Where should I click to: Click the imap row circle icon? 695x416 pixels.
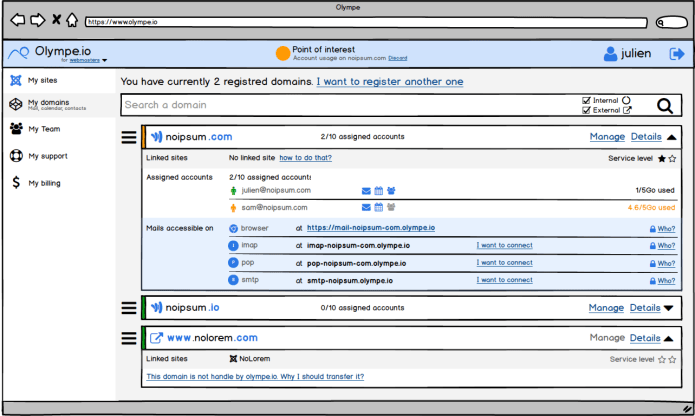pyautogui.click(x=233, y=245)
